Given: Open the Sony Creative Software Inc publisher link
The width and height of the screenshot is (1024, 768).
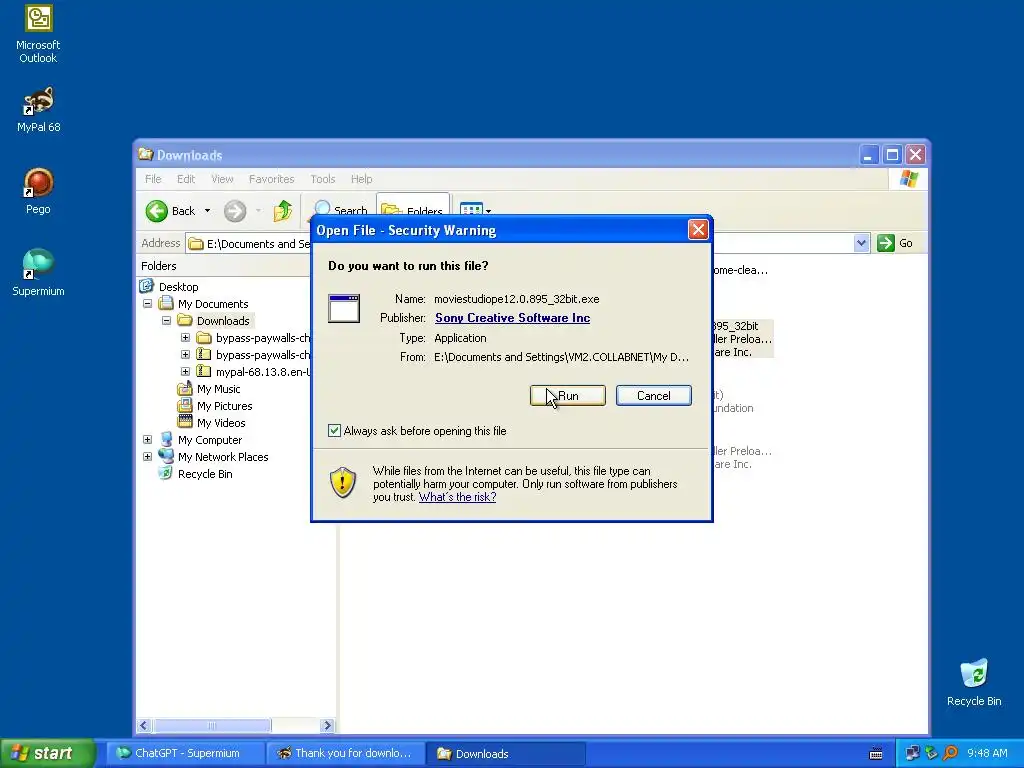Looking at the screenshot, I should pyautogui.click(x=512, y=318).
